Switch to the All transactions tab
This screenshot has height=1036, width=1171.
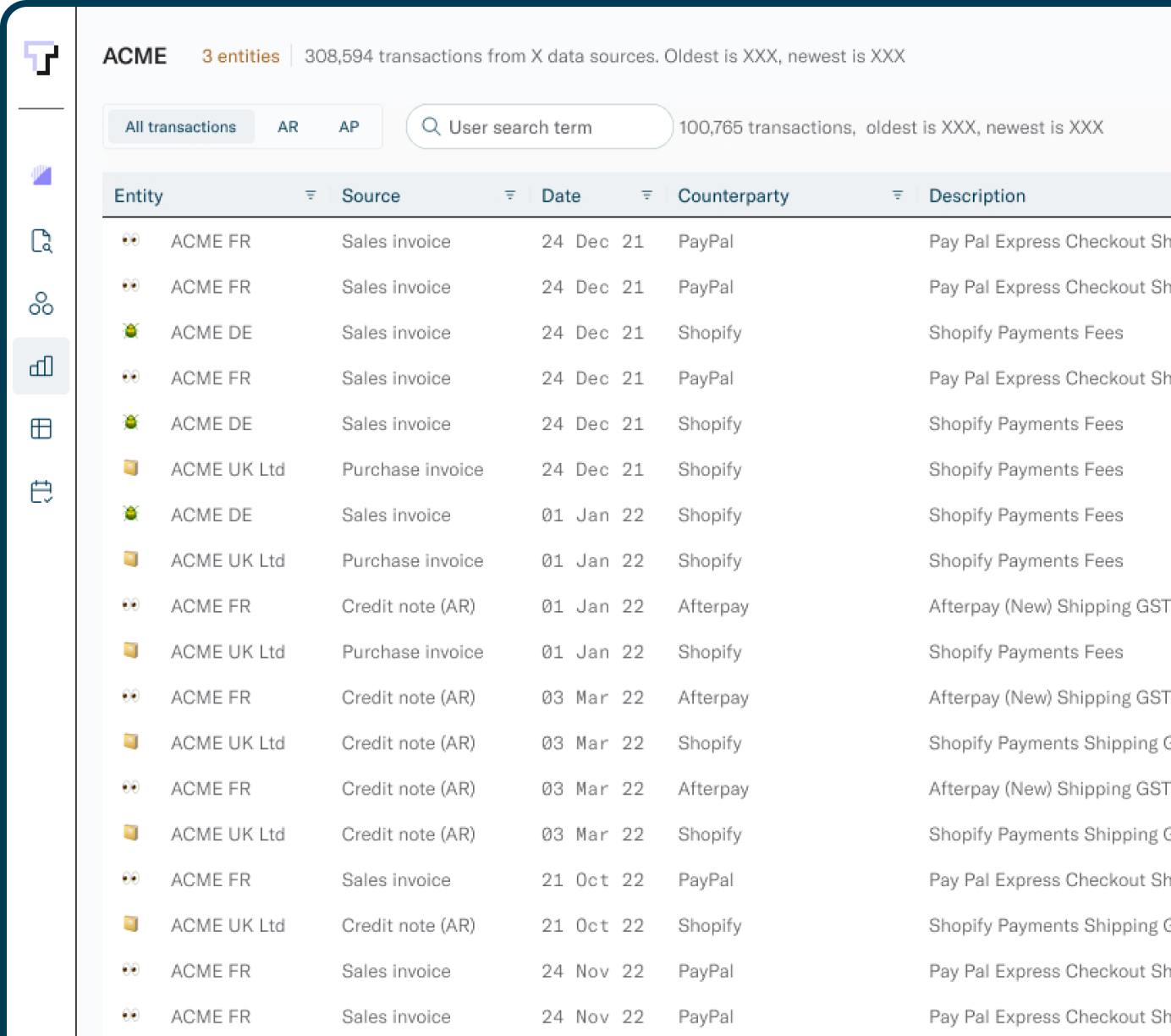pyautogui.click(x=181, y=127)
